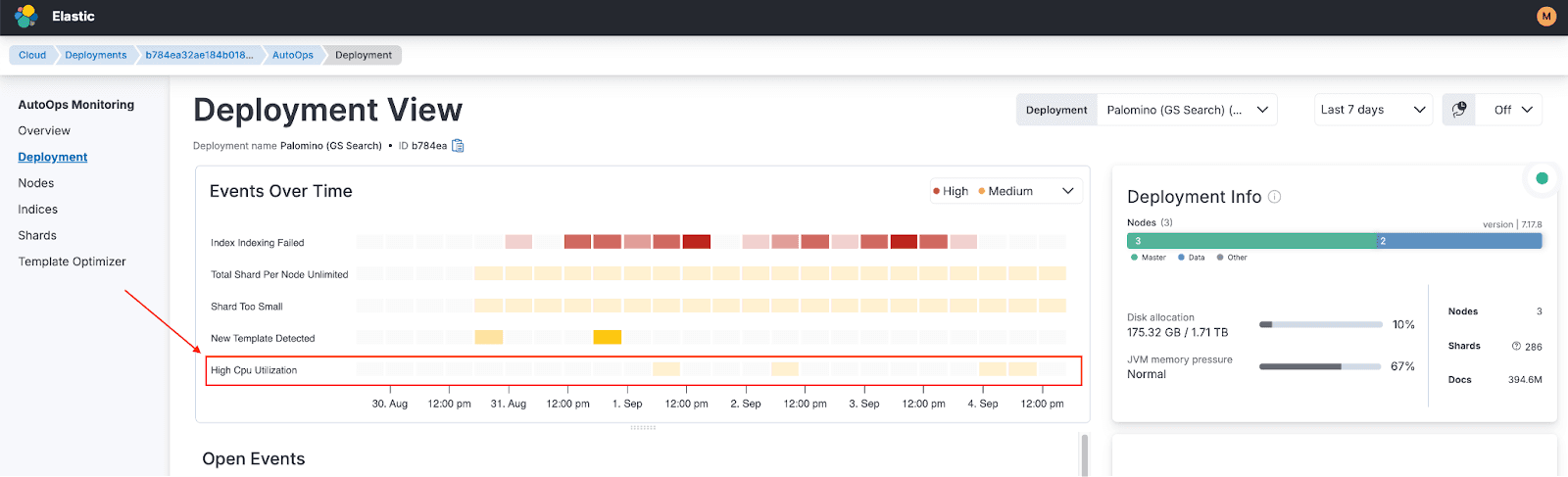The image size is (1568, 477).
Task: Click the auto-refresh clock icon
Action: pos(1459,110)
